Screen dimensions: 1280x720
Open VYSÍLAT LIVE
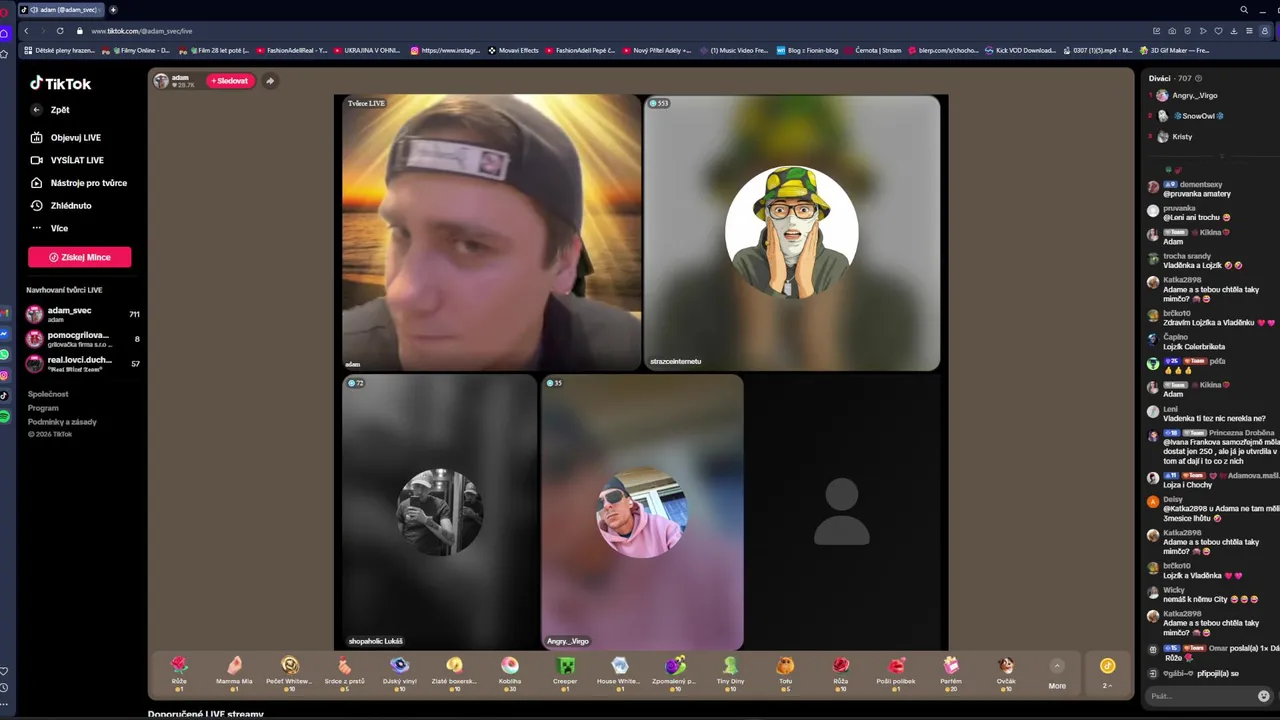pyautogui.click(x=67, y=160)
